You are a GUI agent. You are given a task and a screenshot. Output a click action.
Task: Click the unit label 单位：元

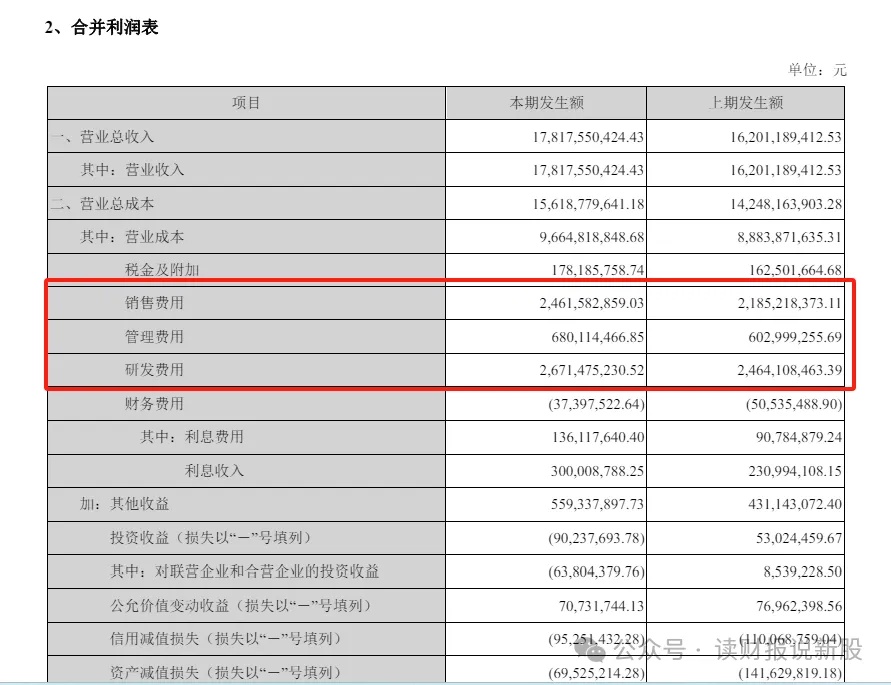(817, 70)
